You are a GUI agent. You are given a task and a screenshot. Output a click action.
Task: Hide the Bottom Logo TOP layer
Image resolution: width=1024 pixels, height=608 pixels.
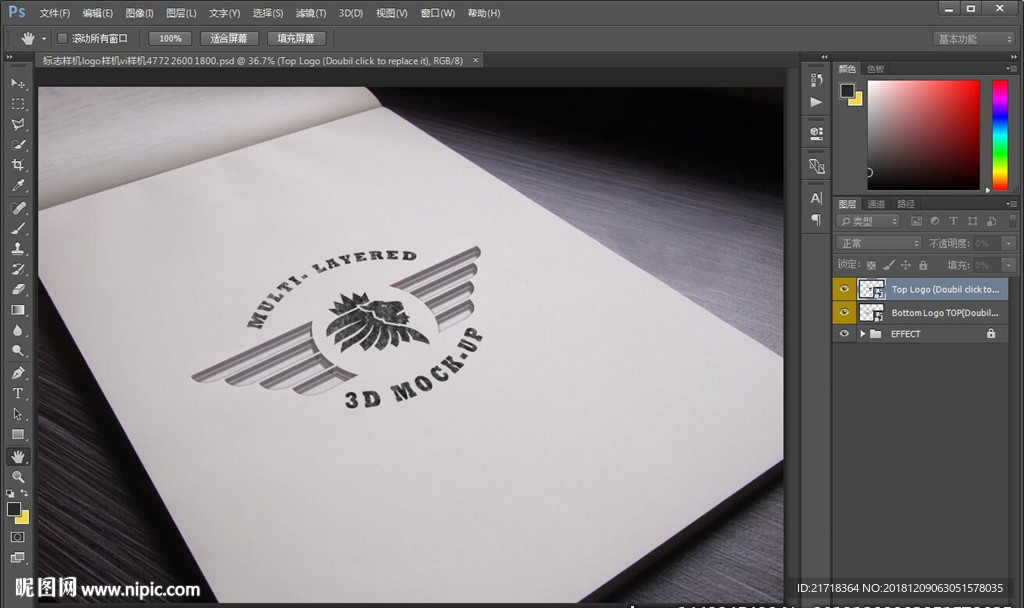pos(844,312)
